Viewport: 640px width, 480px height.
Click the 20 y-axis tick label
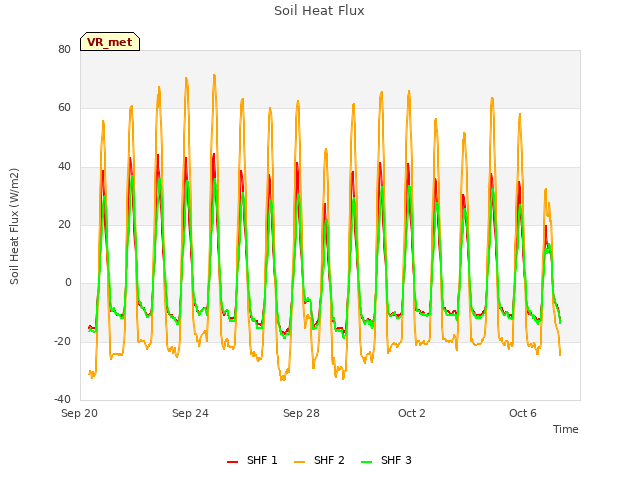[64, 224]
